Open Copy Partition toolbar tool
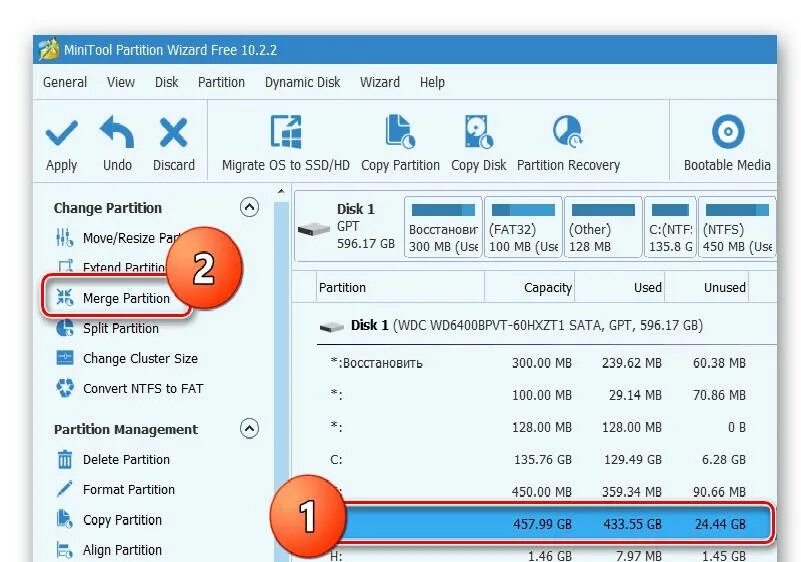 [400, 144]
